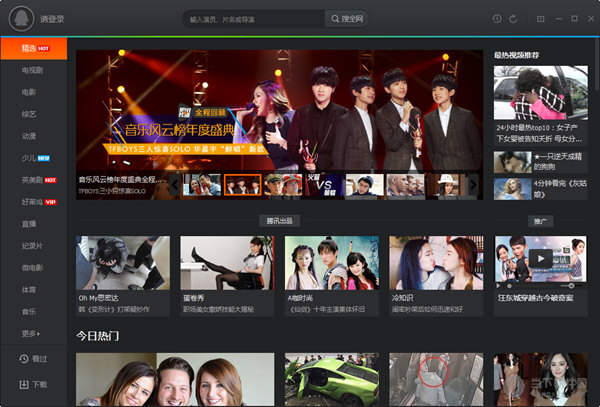This screenshot has height=407, width=600.
Task: Open the 24小时最热top10 headline link
Action: coord(541,133)
